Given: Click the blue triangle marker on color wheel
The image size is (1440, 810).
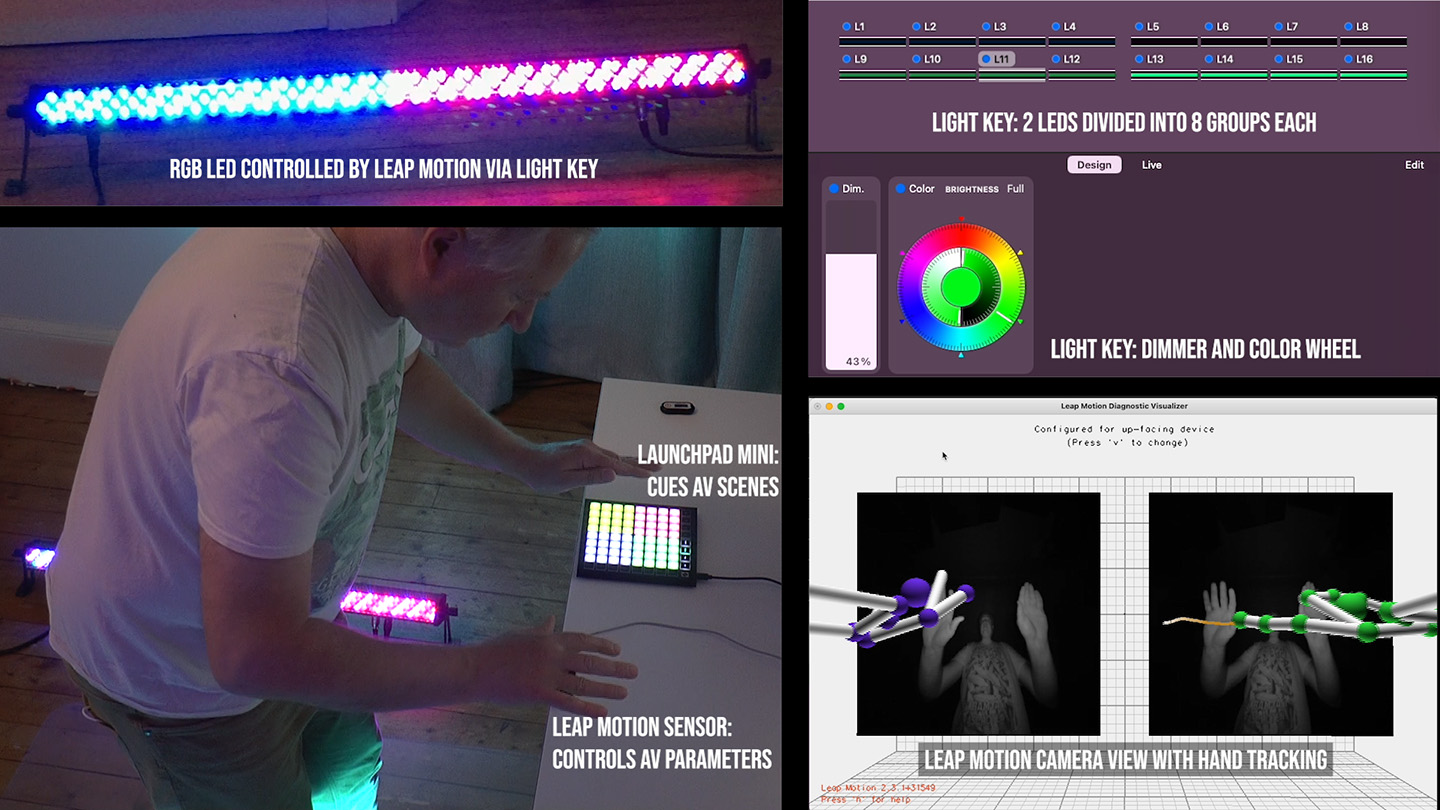Looking at the screenshot, I should (x=903, y=322).
